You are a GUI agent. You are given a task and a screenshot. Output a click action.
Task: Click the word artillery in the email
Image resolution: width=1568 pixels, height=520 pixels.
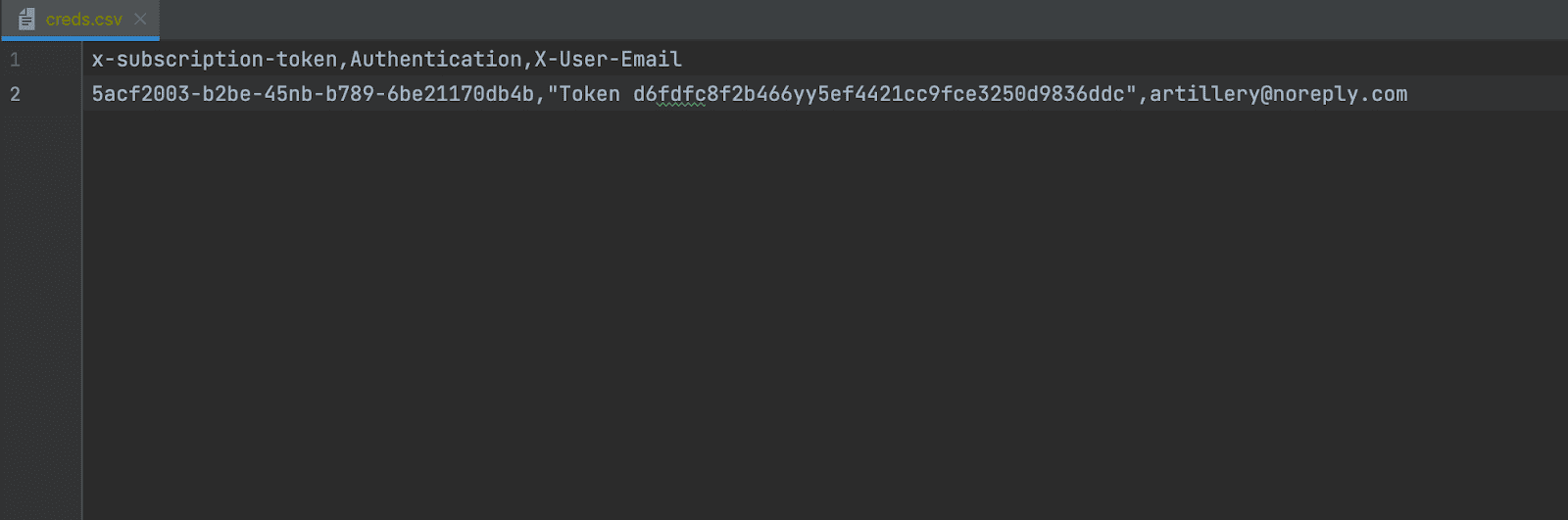pos(1204,94)
